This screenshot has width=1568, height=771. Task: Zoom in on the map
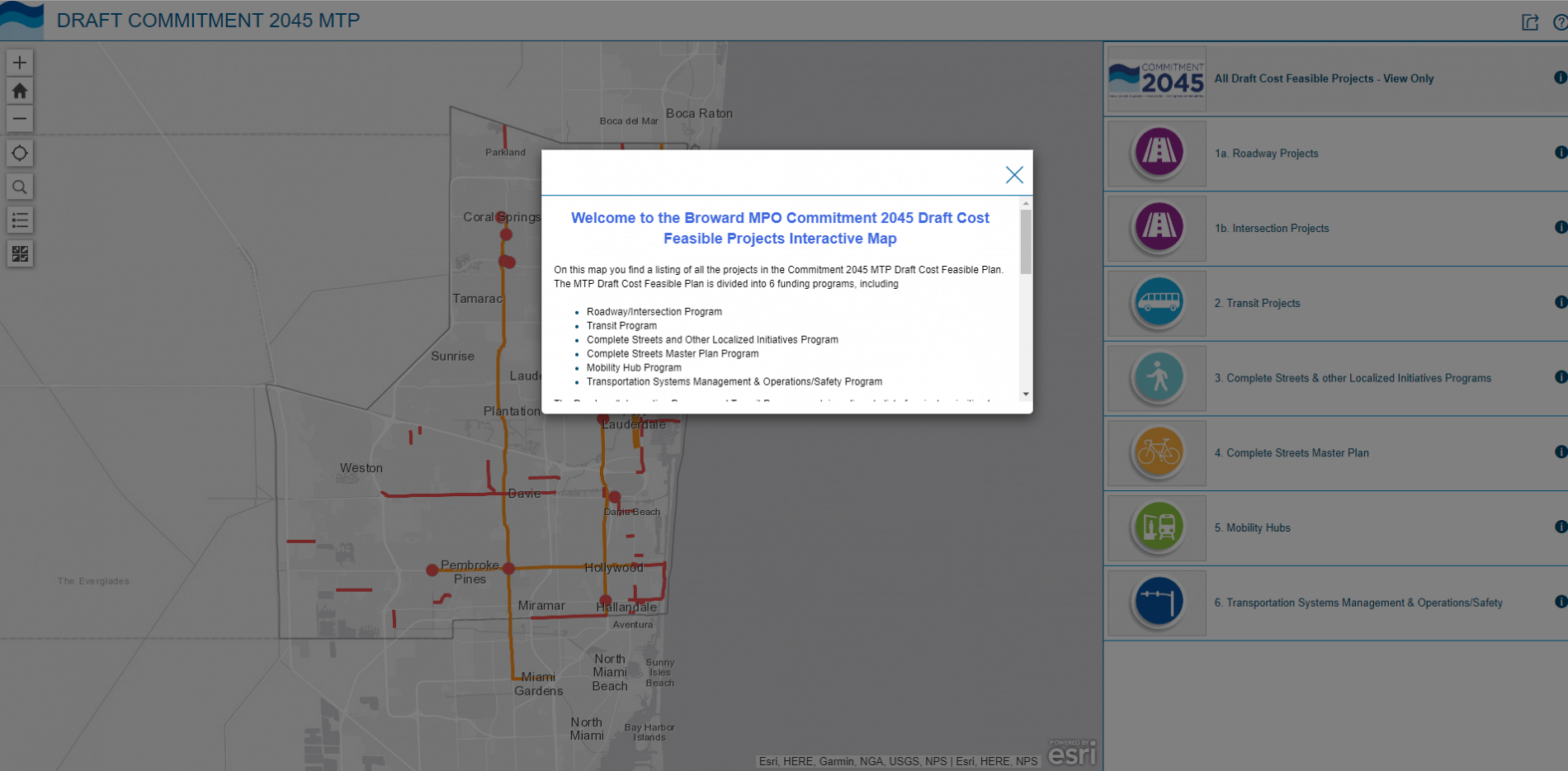(x=19, y=62)
